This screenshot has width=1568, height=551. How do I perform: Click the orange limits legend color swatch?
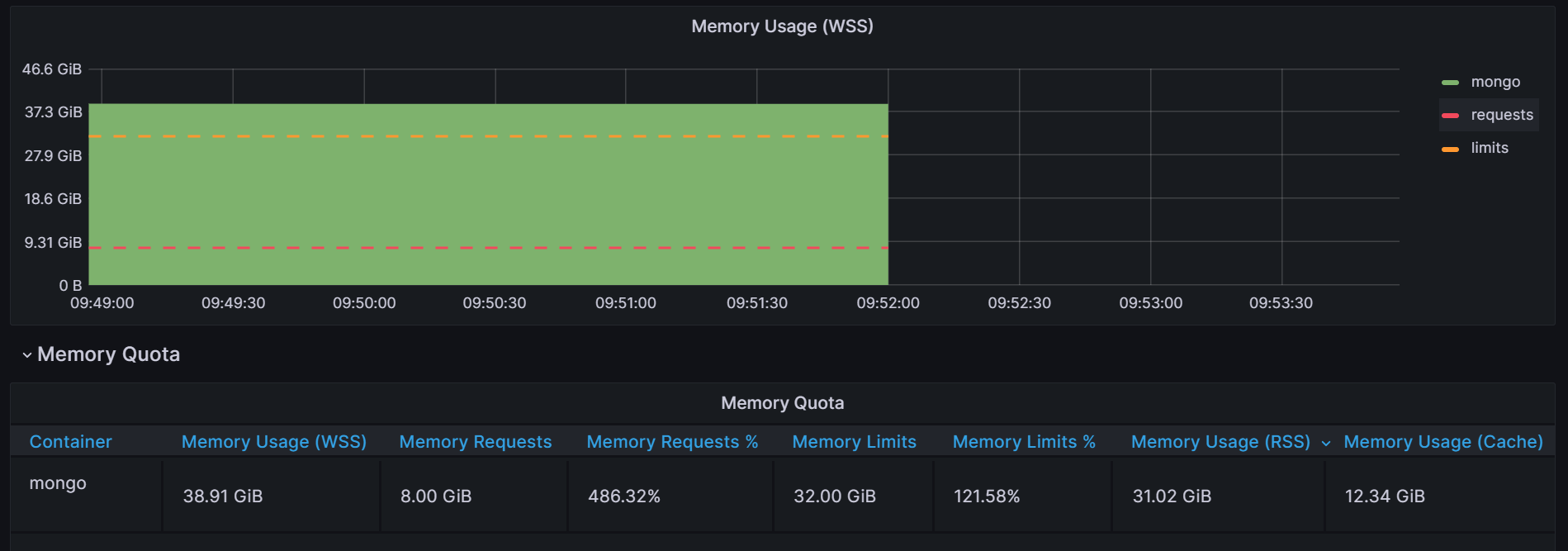pos(1450,149)
